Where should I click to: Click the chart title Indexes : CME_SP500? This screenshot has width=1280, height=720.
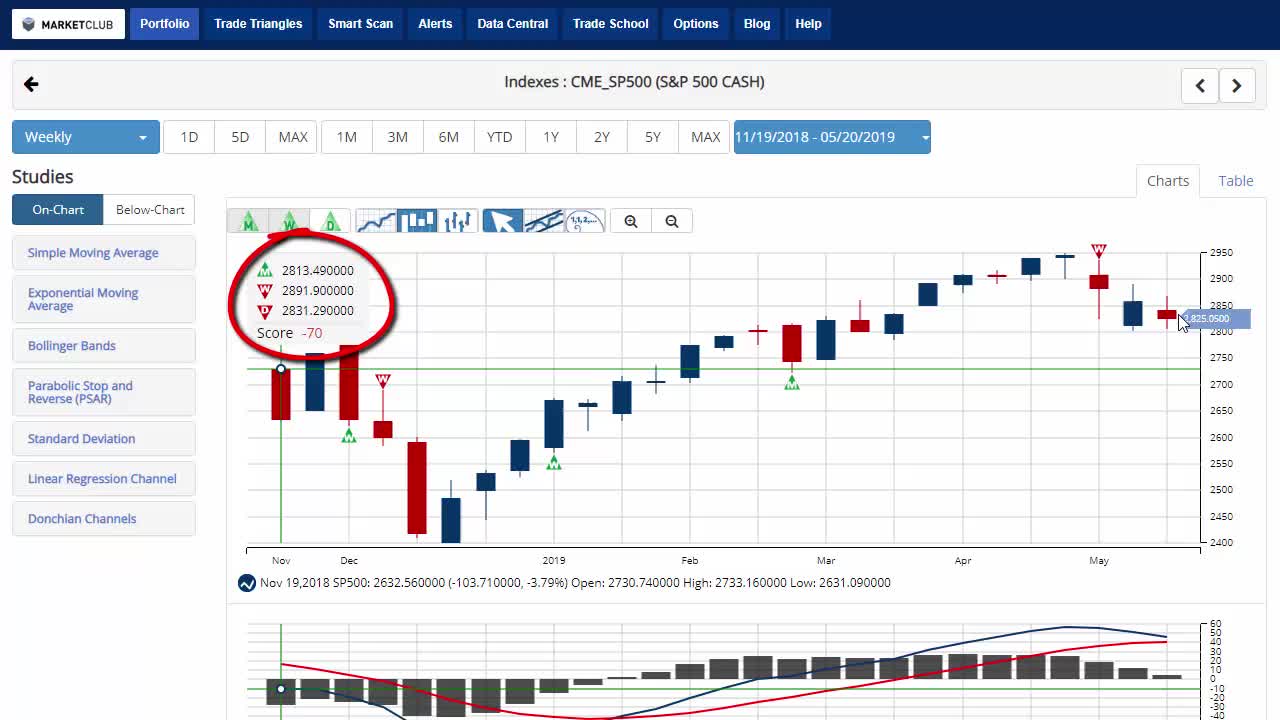(x=634, y=82)
